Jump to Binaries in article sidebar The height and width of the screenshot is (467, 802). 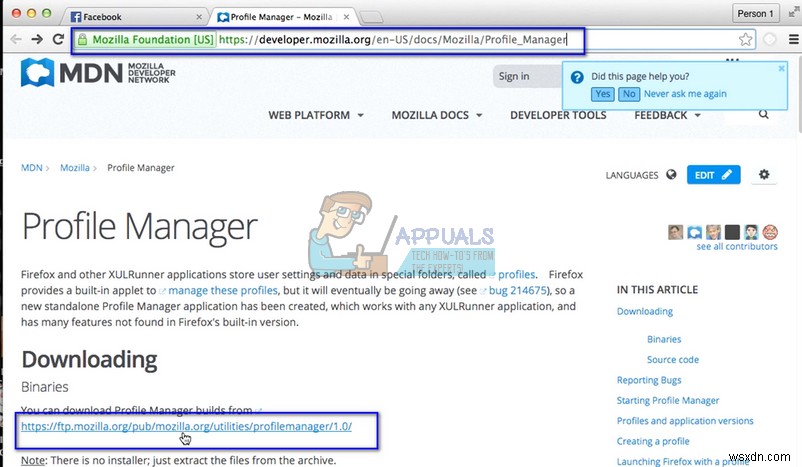664,339
